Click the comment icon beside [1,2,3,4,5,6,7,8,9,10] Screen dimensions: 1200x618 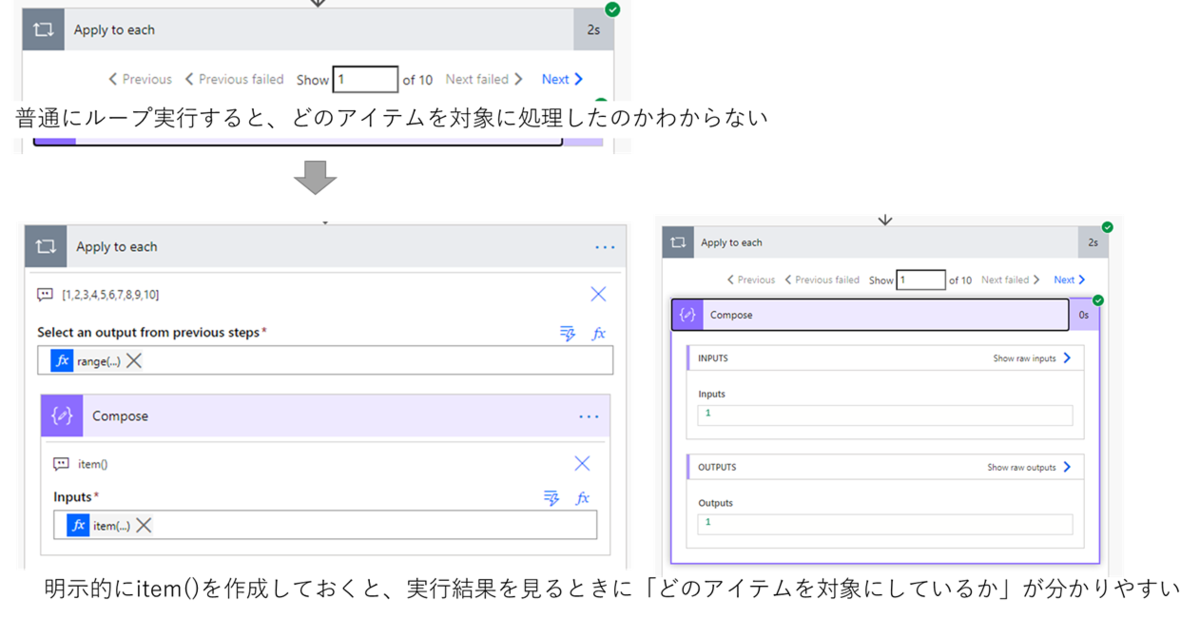pos(44,294)
